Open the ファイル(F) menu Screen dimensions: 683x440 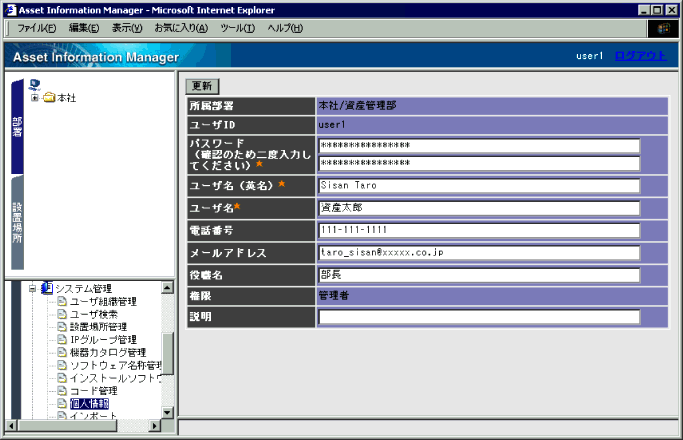[37, 28]
